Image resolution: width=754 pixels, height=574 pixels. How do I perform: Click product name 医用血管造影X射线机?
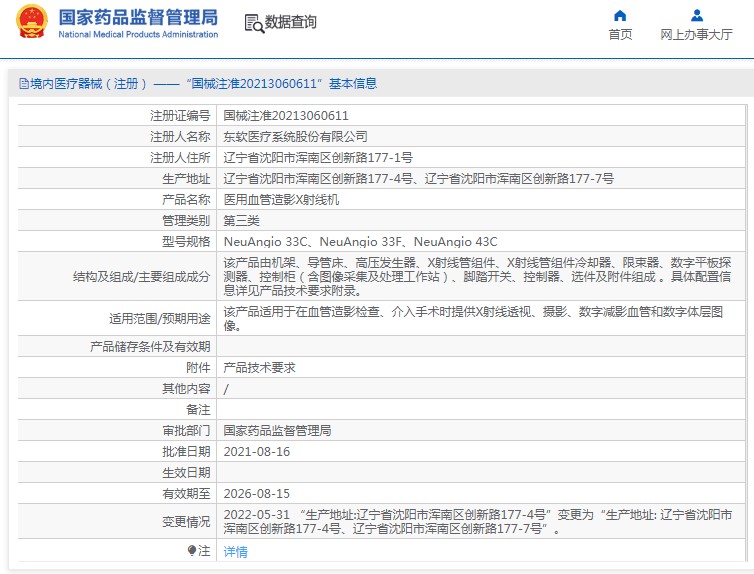281,200
